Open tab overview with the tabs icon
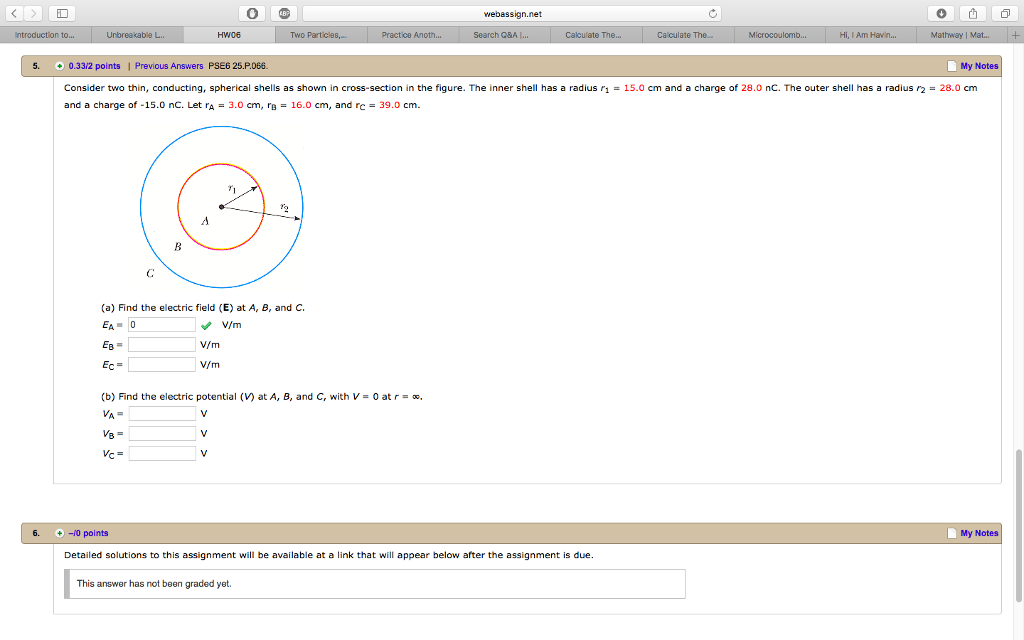Screen dimensions: 1024x640 [x=1004, y=14]
